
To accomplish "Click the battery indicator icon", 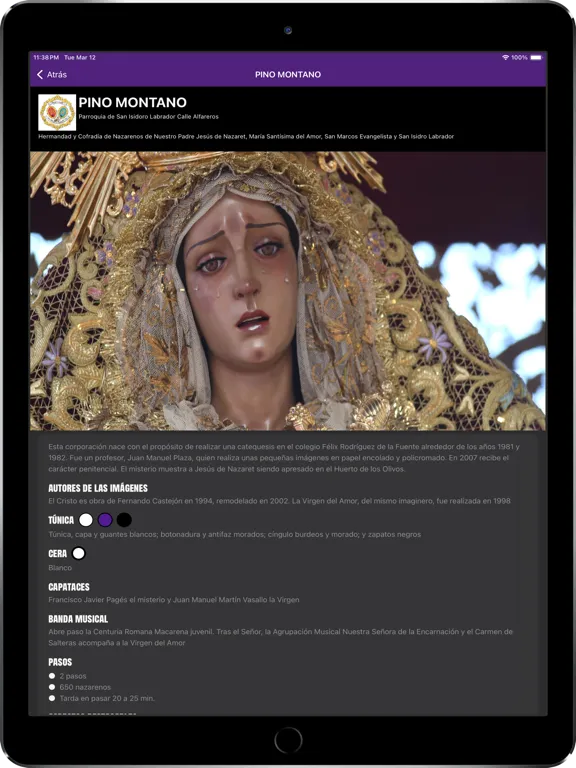I will (x=536, y=58).
